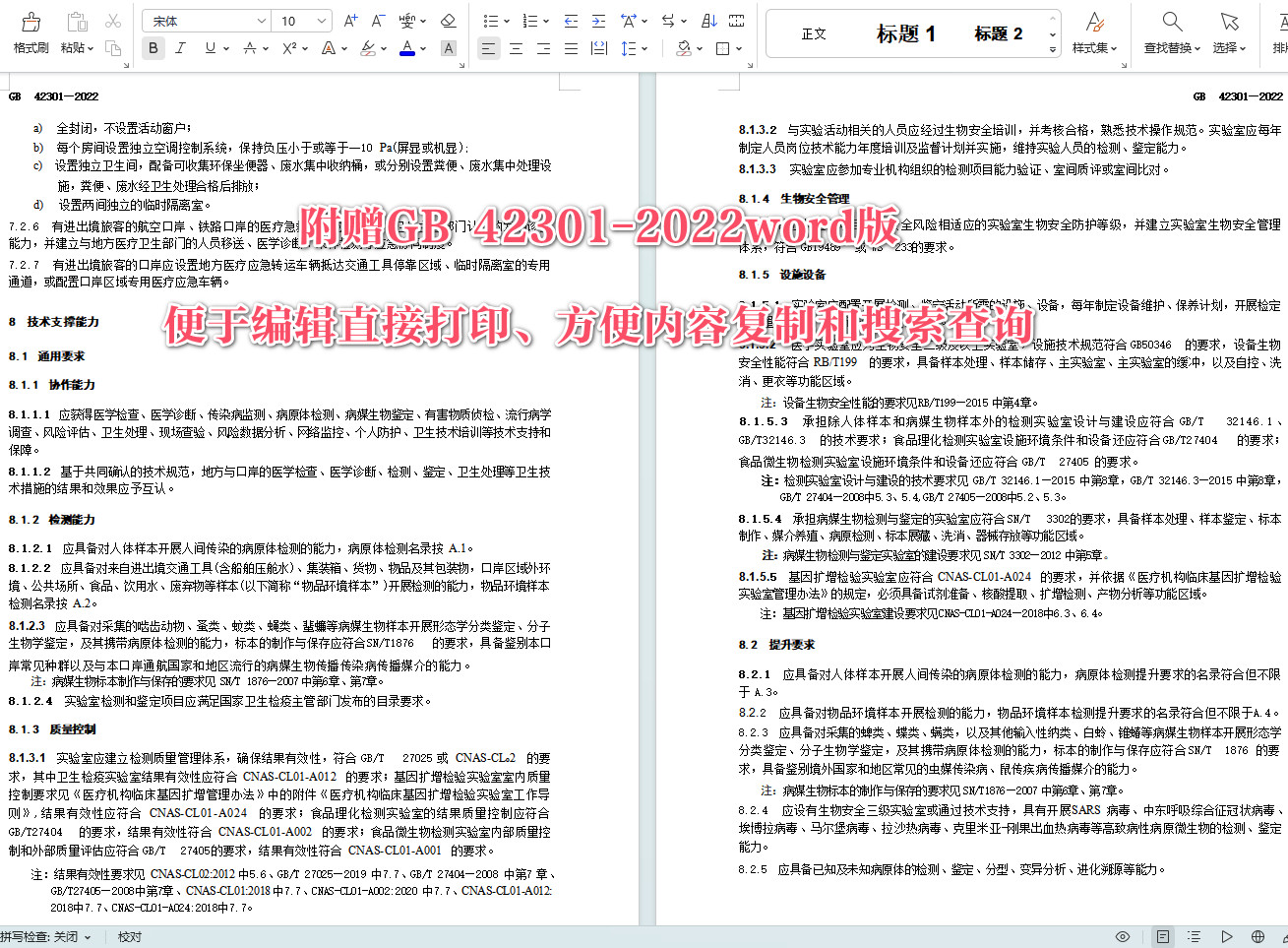The height and width of the screenshot is (948, 1288).
Task: Click the Clear Formatting eraser icon
Action: point(448,19)
